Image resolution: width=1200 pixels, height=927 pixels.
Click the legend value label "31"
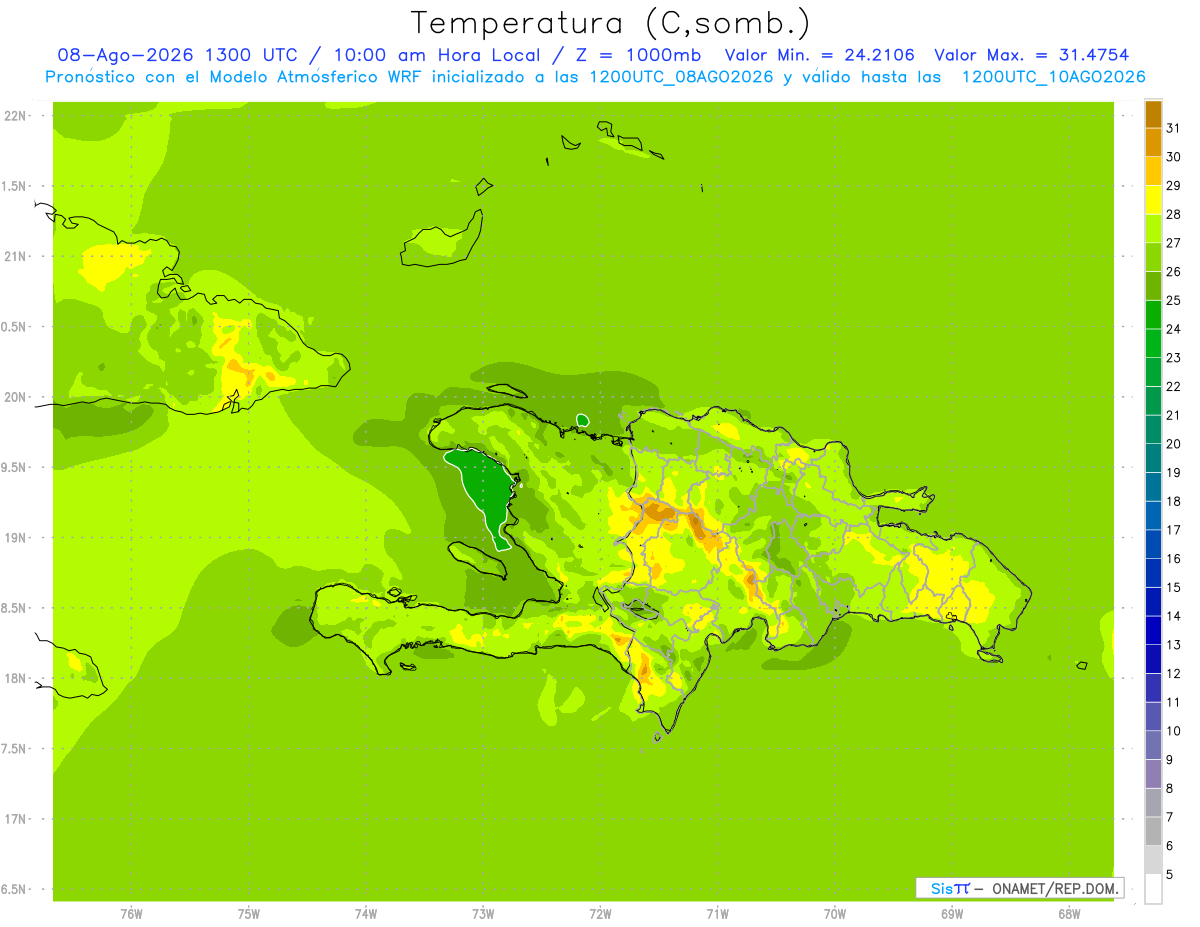coord(1173,128)
